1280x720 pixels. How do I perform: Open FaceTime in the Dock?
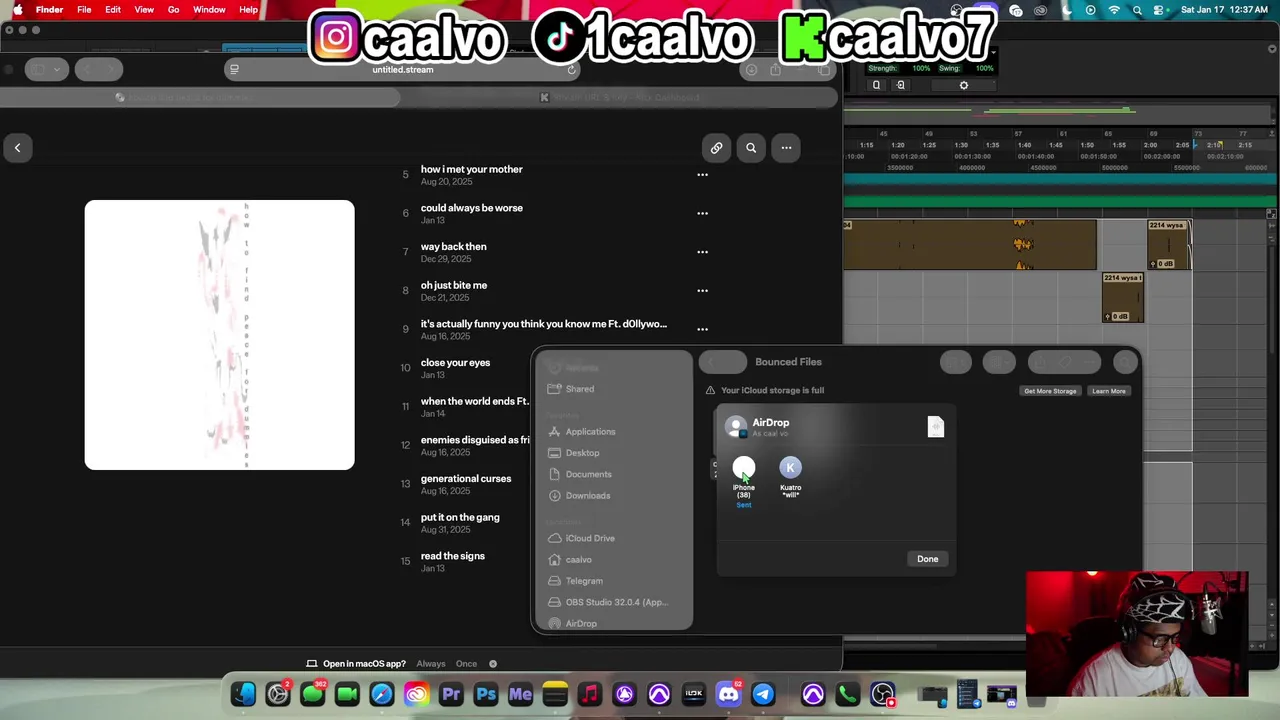(x=347, y=694)
